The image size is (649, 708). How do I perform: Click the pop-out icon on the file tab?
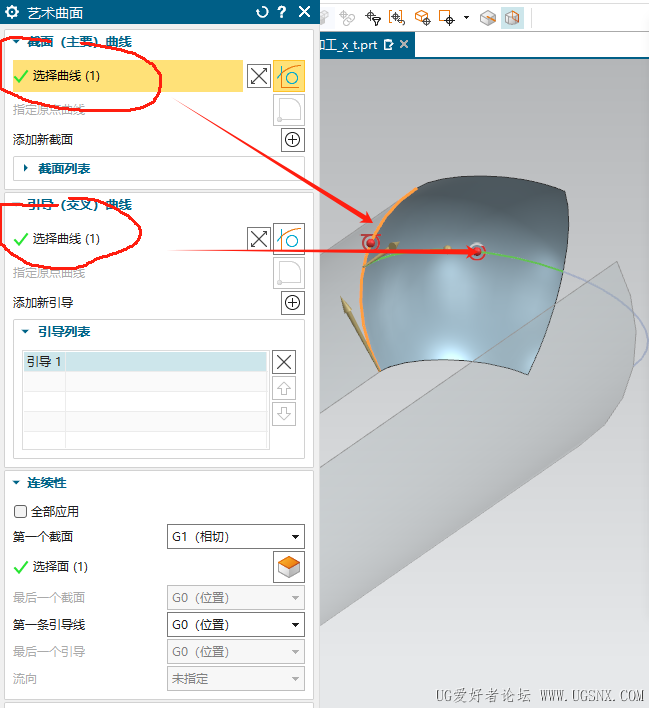coord(388,45)
